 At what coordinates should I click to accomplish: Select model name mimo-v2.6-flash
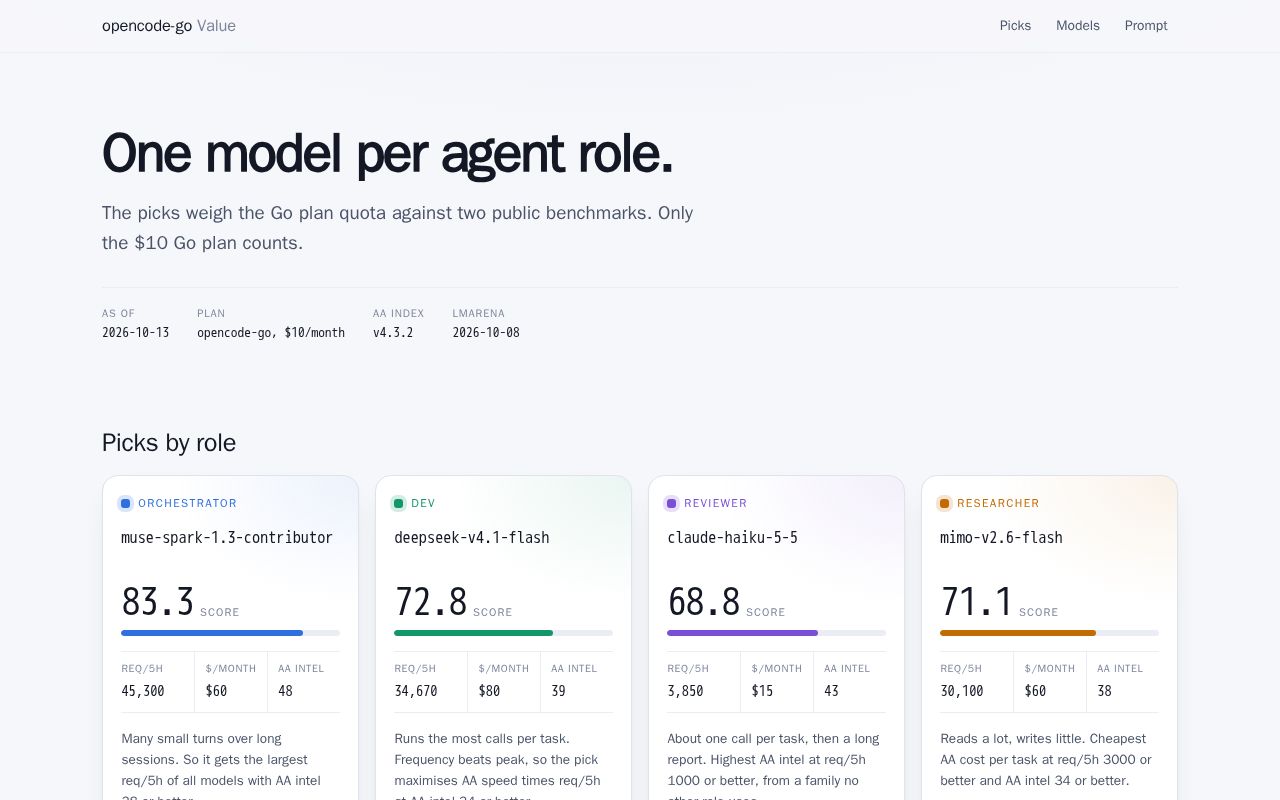1001,537
